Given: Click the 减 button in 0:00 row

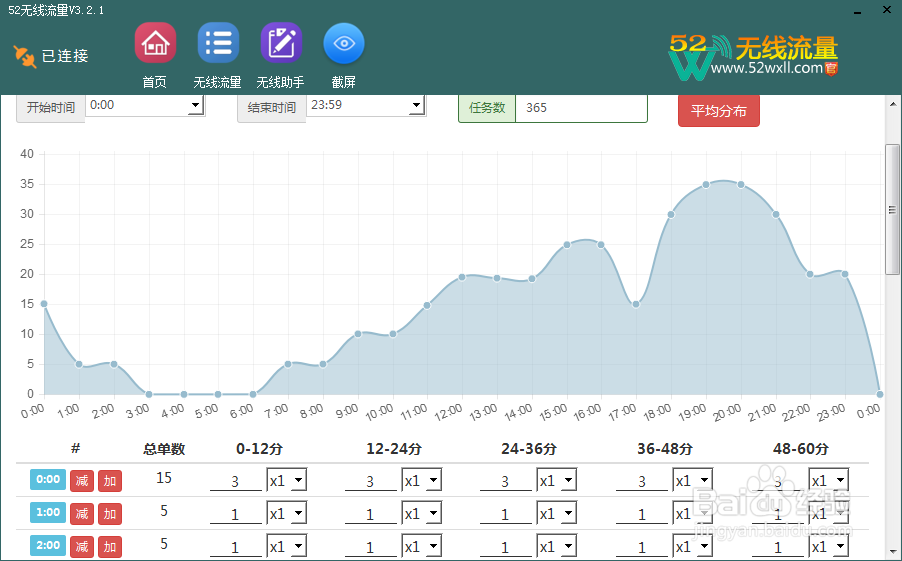Looking at the screenshot, I should click(x=82, y=480).
